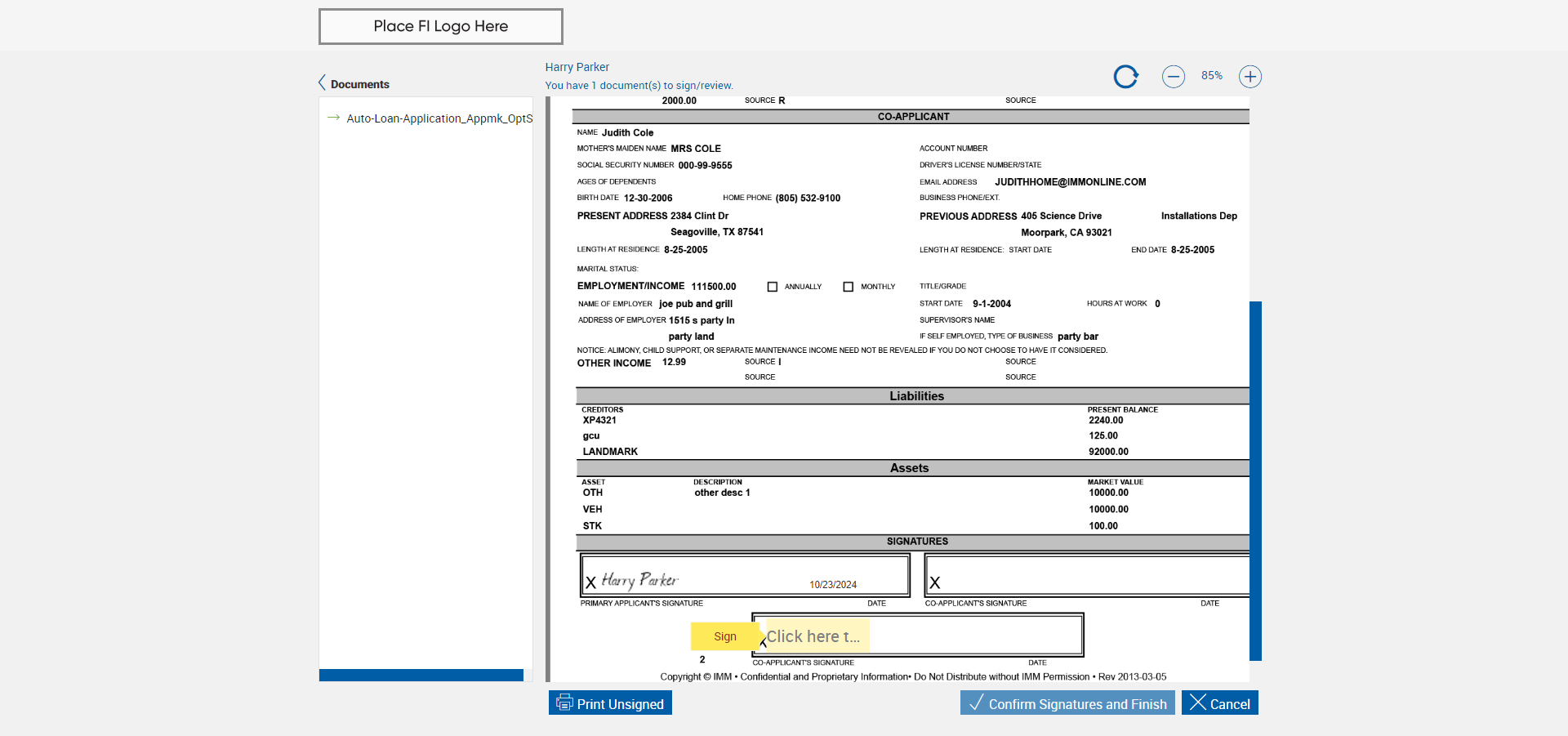Click the end date 8-25-2005
1568x736 pixels.
1192,250
